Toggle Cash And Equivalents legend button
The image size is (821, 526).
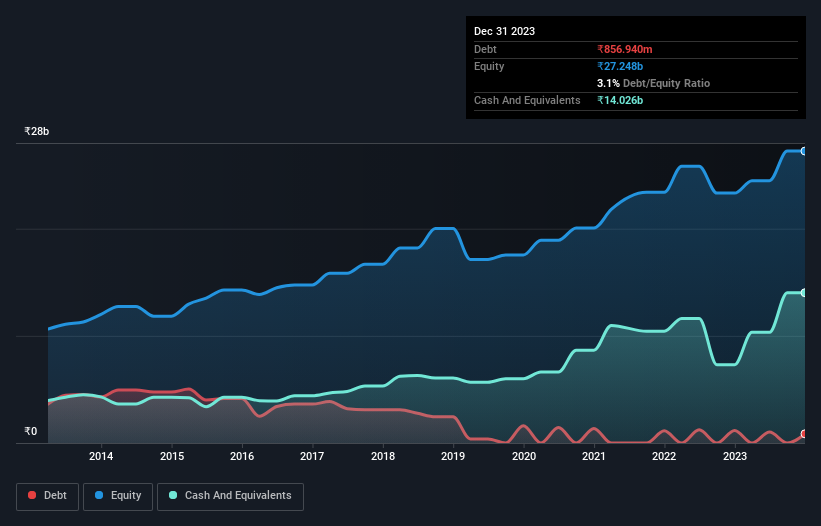tap(230, 496)
